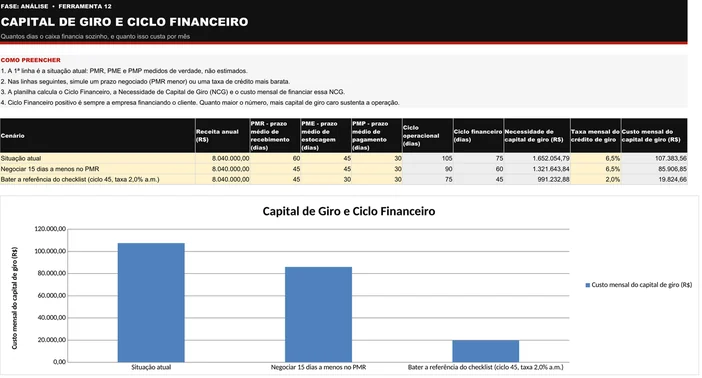
Task: Click instruction line 2 about 'prazo negociado'
Action: [146, 82]
